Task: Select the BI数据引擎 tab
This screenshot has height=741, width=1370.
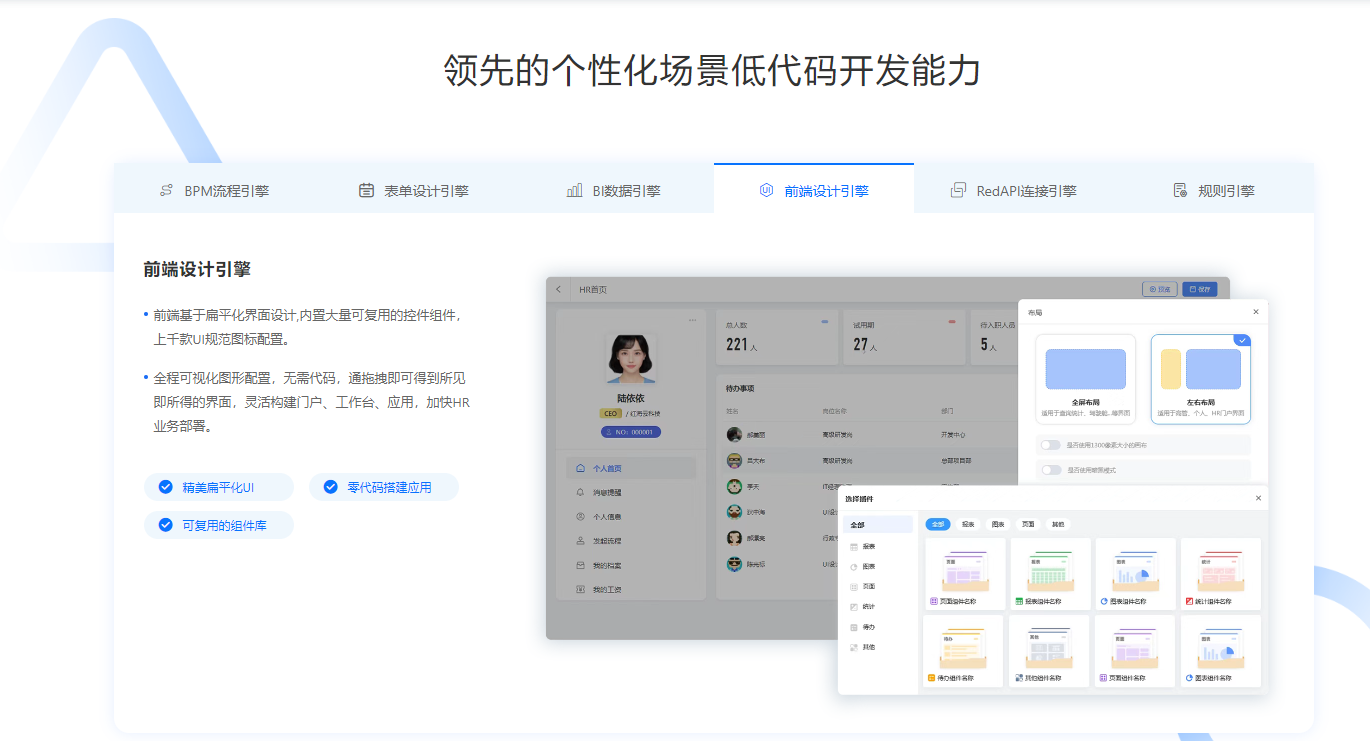Action: 614,190
